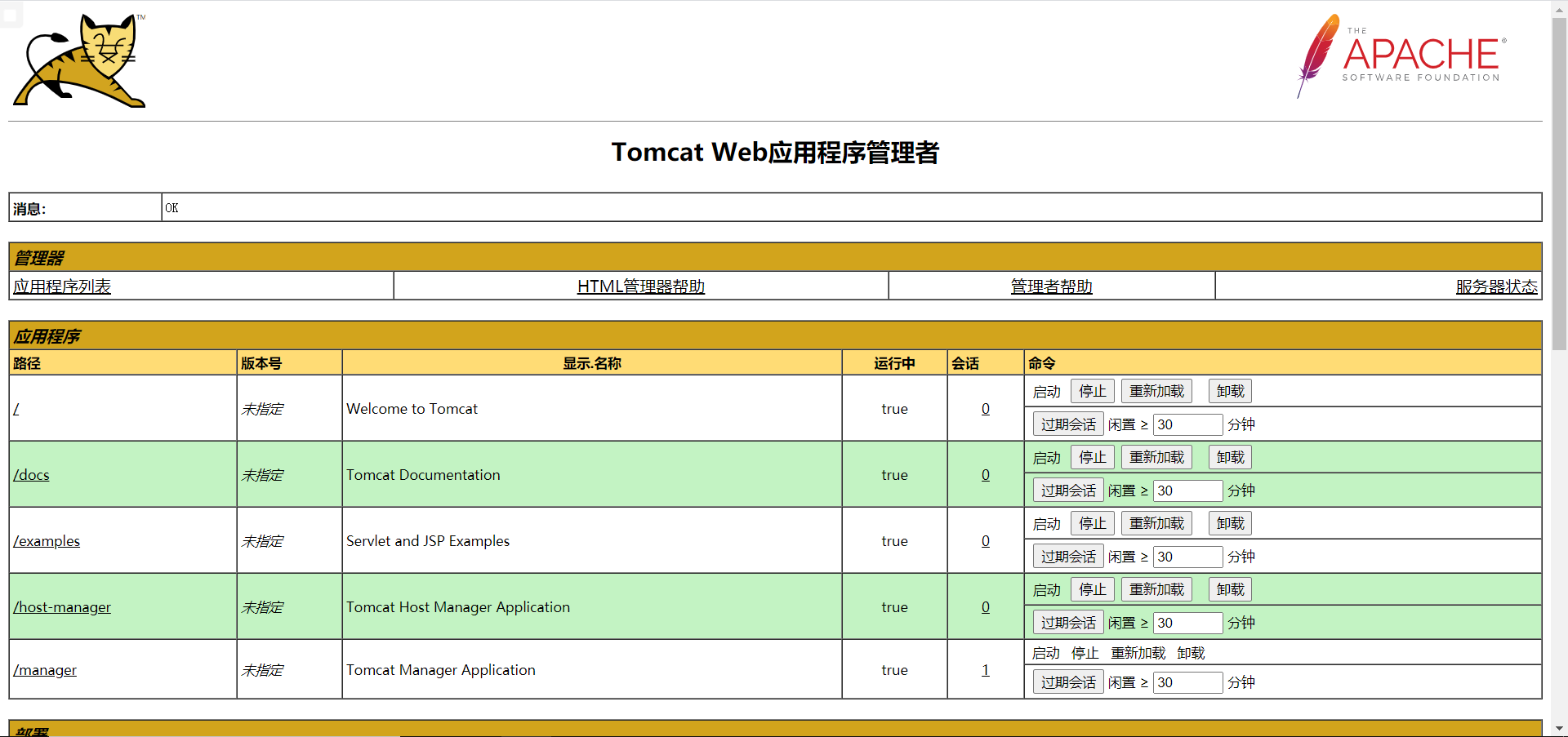
Task: Click session count 0 for root application
Action: pos(986,409)
